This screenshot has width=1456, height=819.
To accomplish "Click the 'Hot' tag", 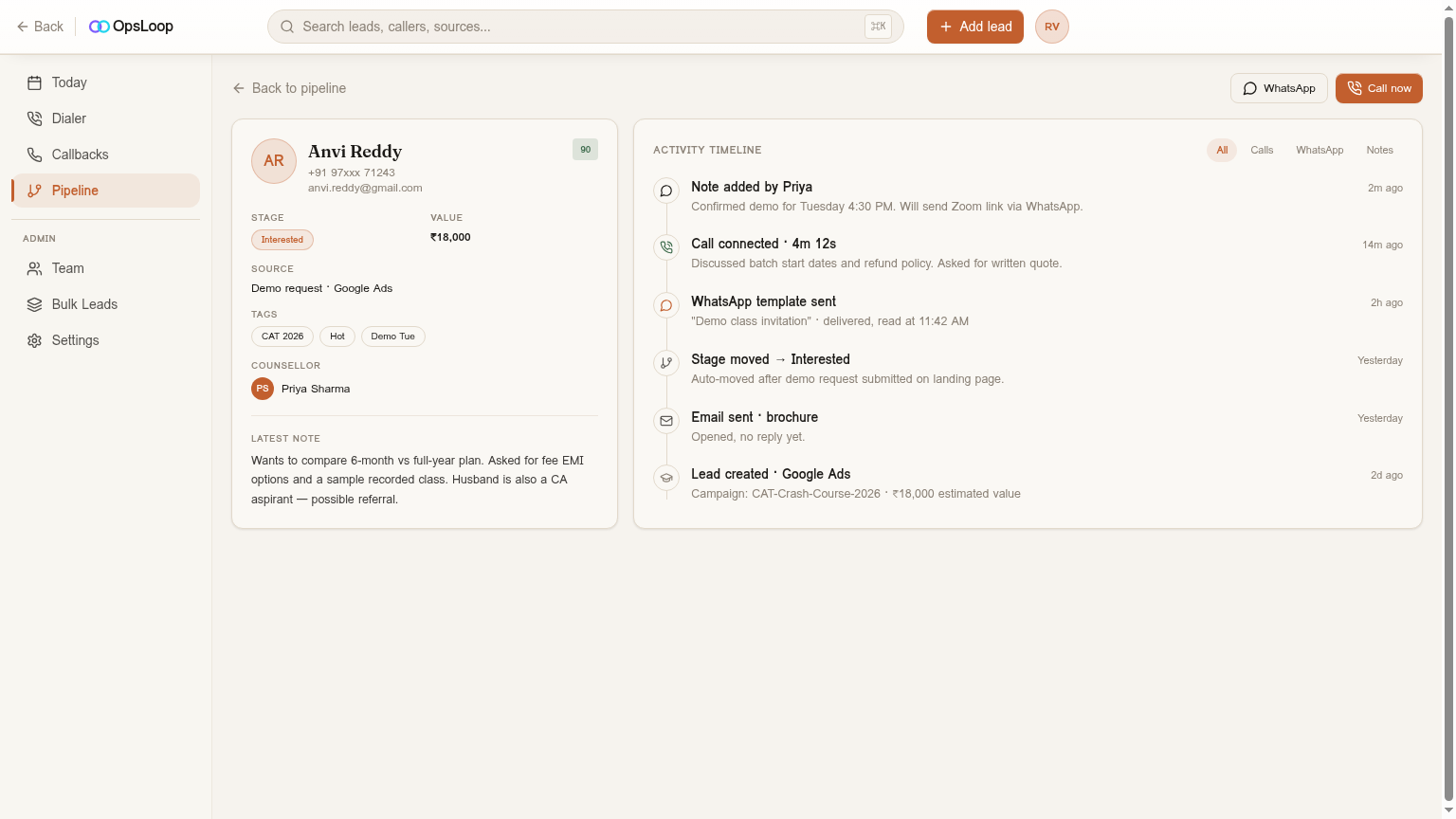I will (x=337, y=337).
